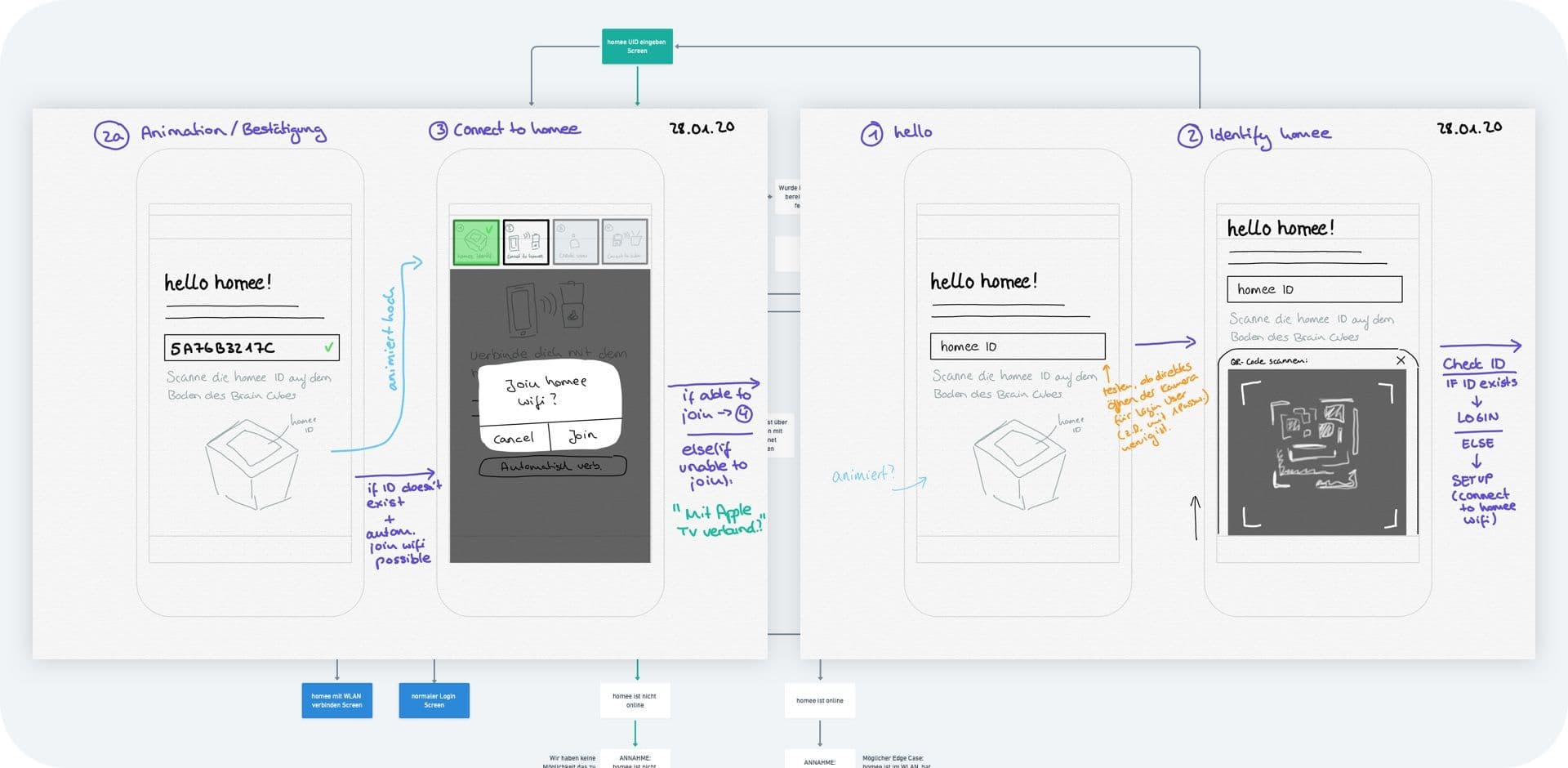Open the 'homee UID eingeben Screen' node
Image resolution: width=1568 pixels, height=768 pixels.
click(636, 47)
